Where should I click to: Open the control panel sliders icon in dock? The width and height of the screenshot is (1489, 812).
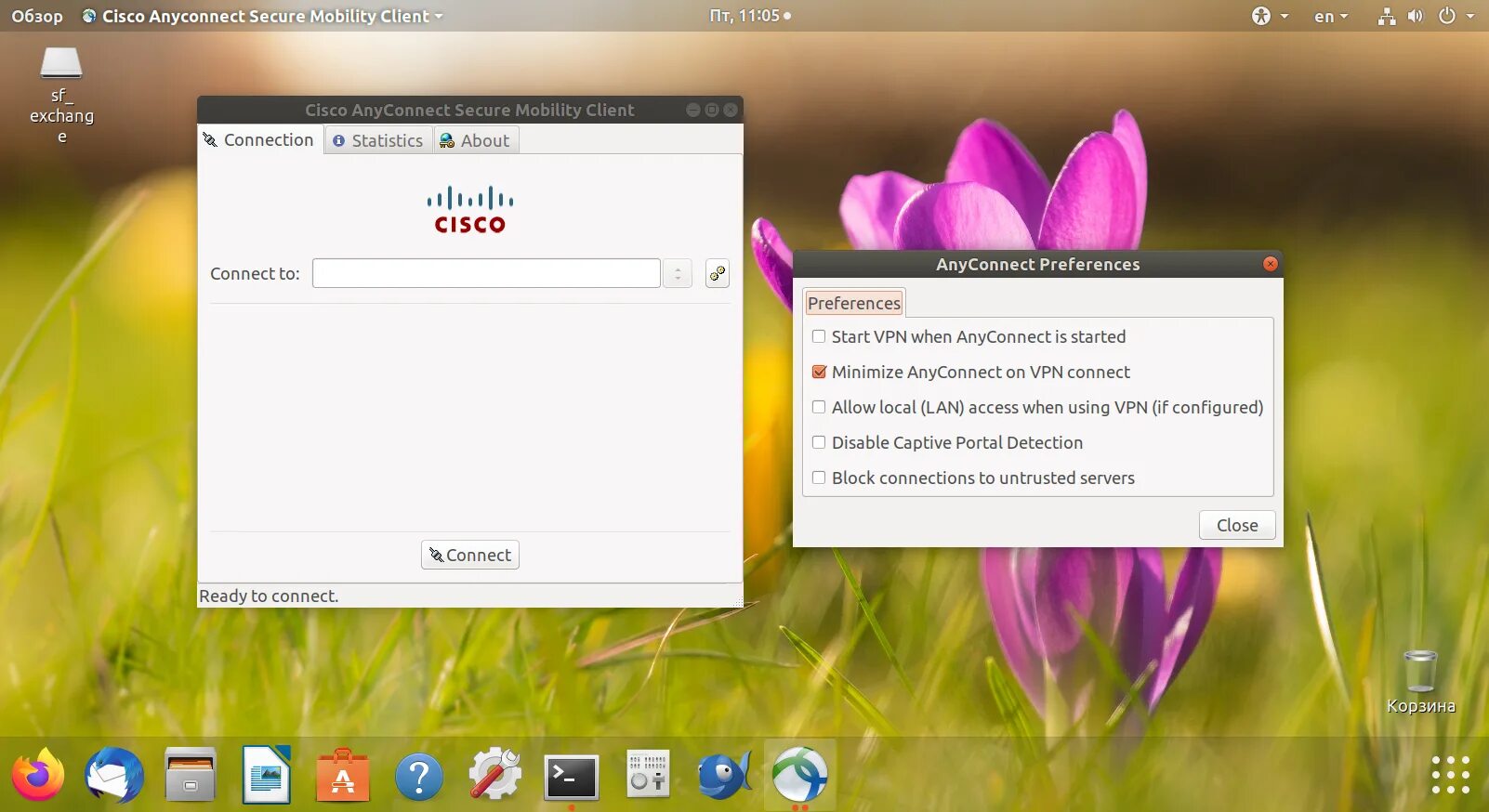click(x=648, y=775)
